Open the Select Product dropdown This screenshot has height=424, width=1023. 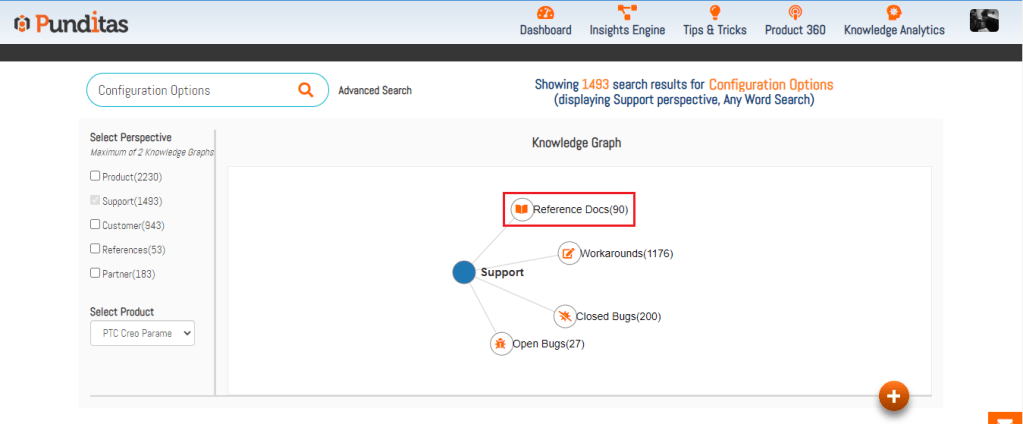(x=142, y=333)
